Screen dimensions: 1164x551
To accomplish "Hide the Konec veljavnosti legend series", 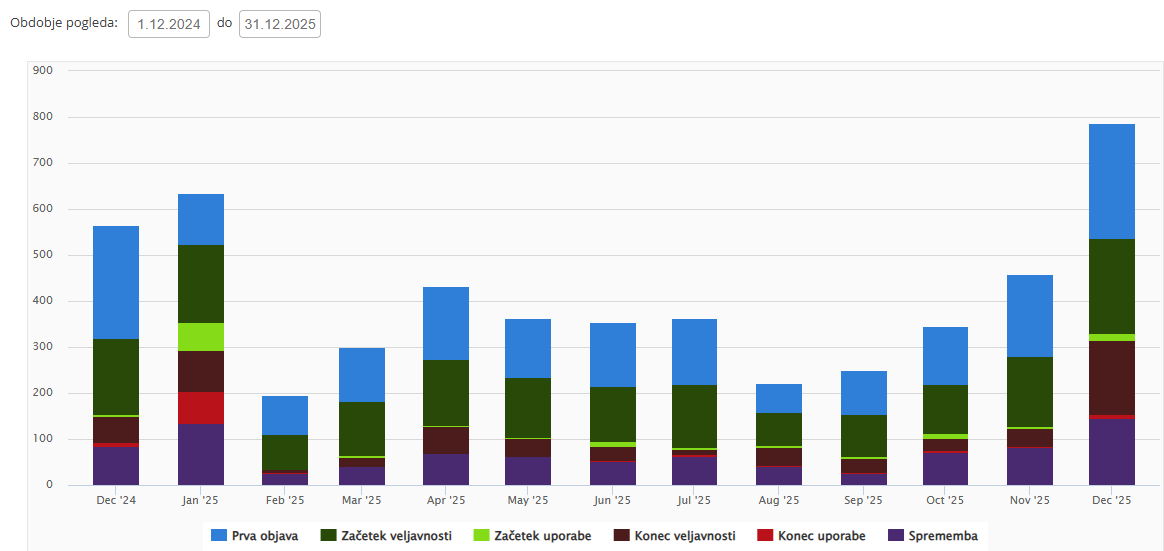I will click(684, 536).
